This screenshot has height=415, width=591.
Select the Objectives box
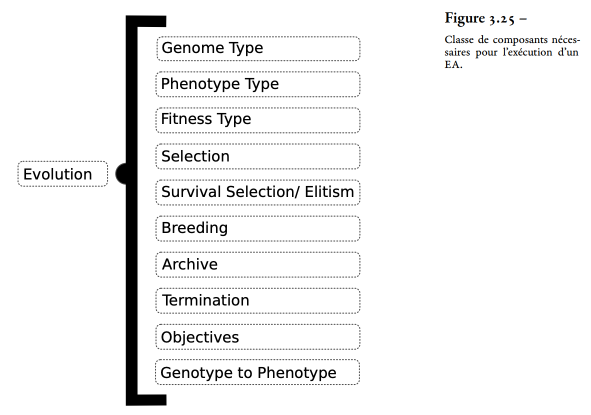coord(258,337)
